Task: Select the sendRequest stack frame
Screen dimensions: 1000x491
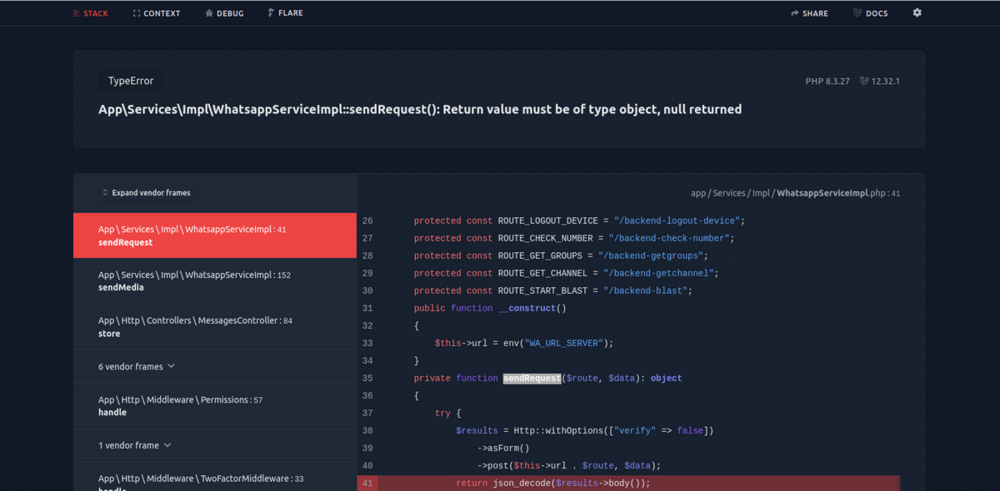Action: [x=215, y=236]
